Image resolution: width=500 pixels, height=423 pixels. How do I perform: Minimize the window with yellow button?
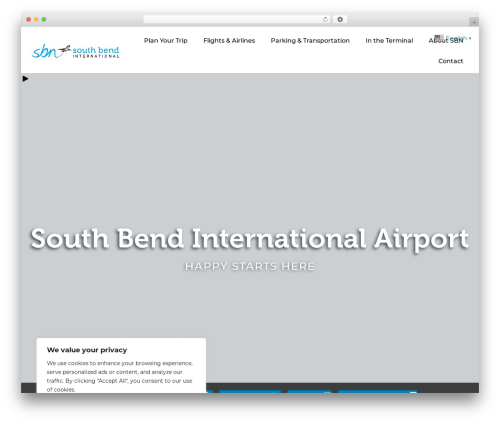coord(36,20)
